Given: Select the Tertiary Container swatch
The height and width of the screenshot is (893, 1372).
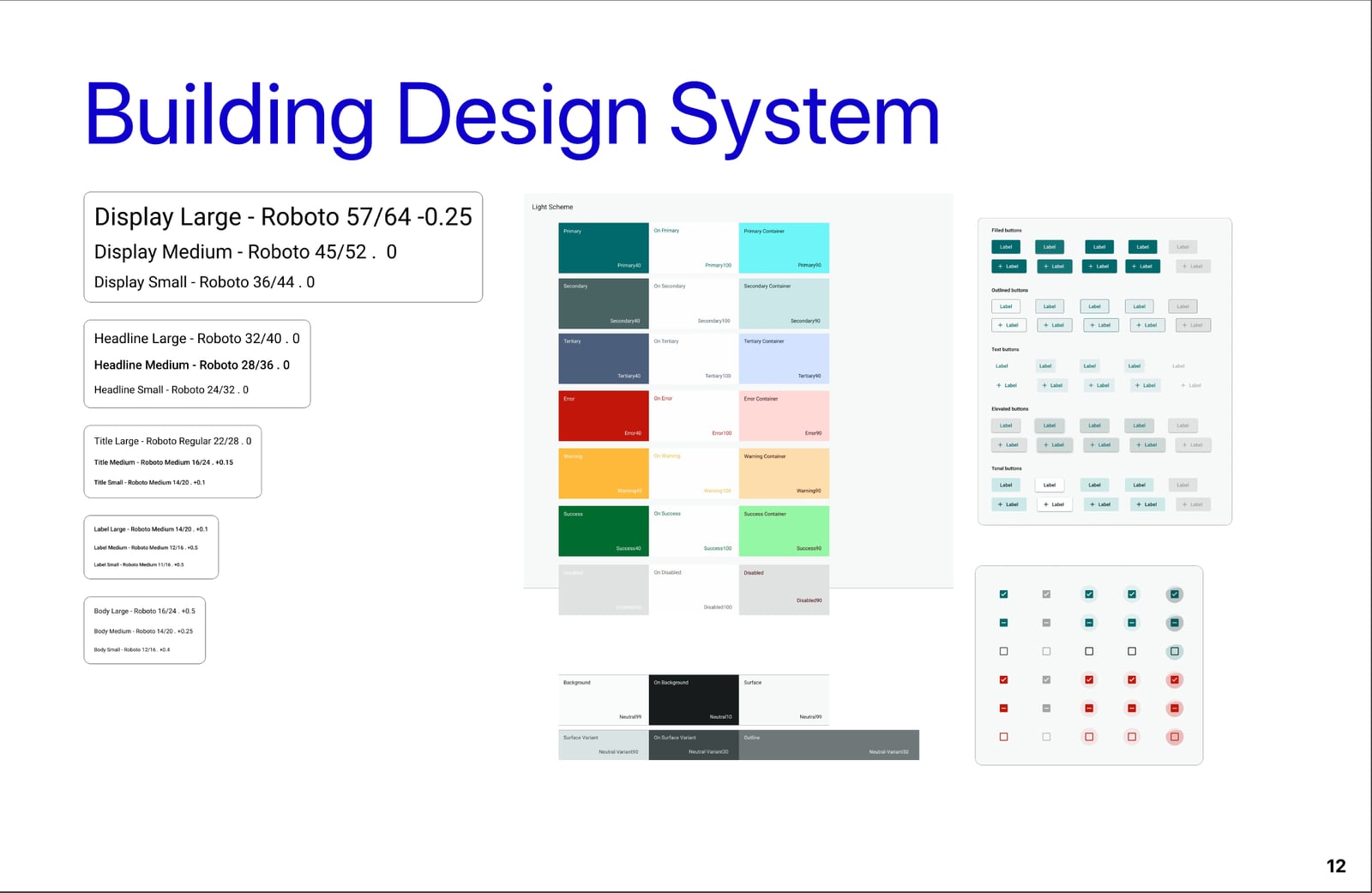Looking at the screenshot, I should point(784,359).
